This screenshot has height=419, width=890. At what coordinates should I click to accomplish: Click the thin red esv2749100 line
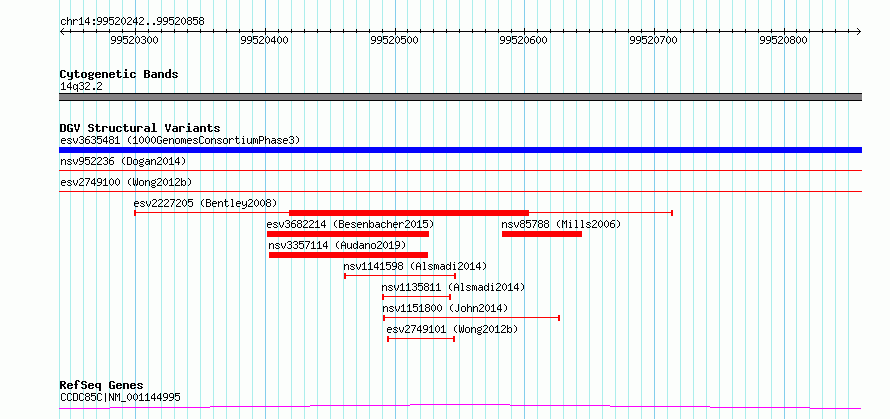pos(460,191)
